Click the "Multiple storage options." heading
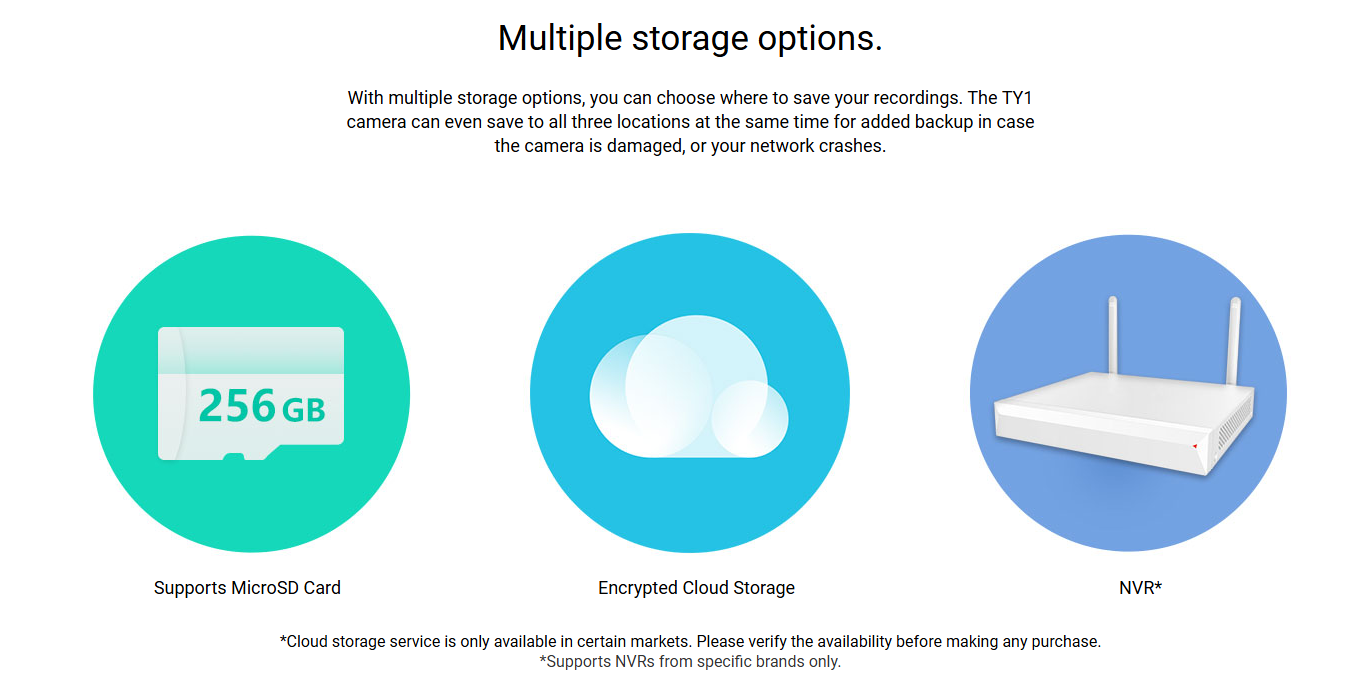The width and height of the screenshot is (1370, 696). [x=690, y=38]
